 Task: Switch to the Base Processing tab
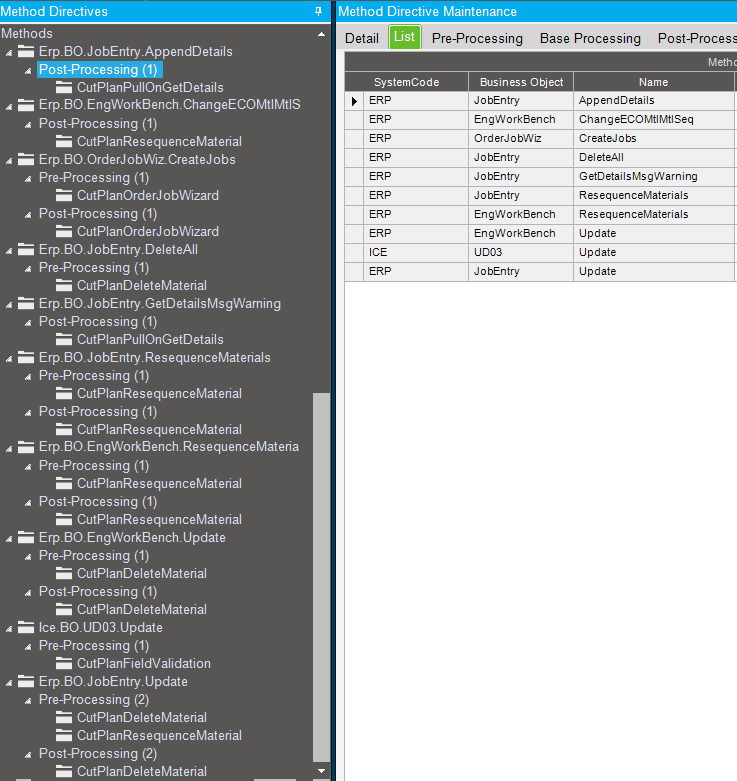click(590, 38)
